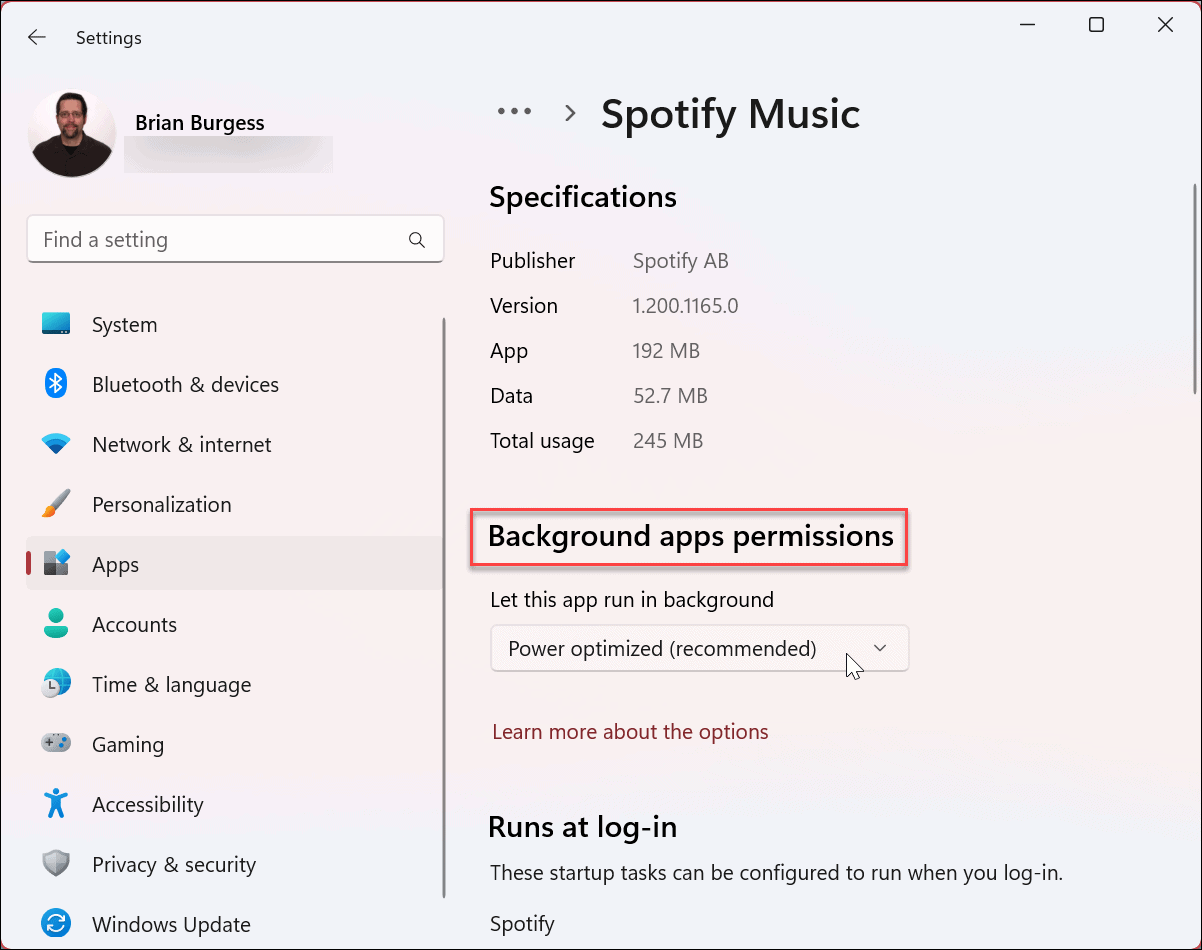This screenshot has height=950, width=1202.
Task: Select Accounts in the sidebar
Action: [234, 624]
